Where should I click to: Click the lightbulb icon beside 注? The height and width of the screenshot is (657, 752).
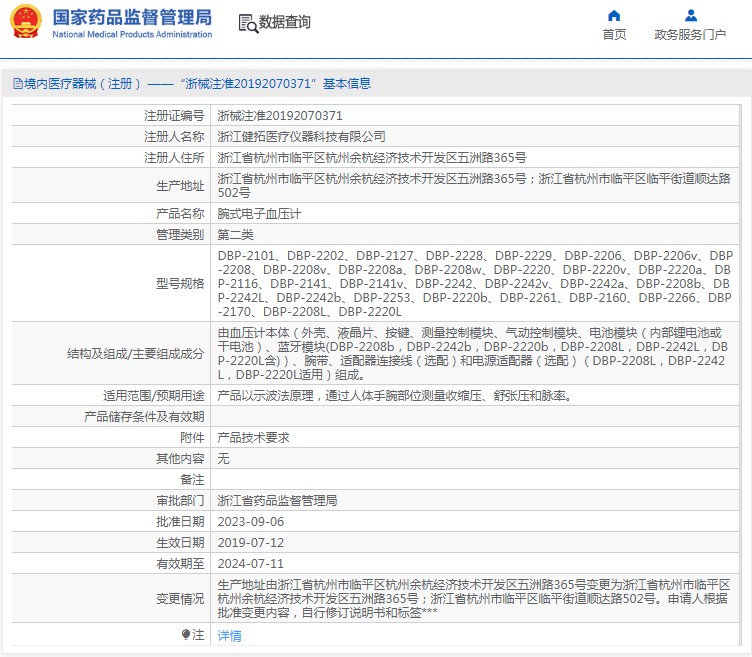pos(186,634)
